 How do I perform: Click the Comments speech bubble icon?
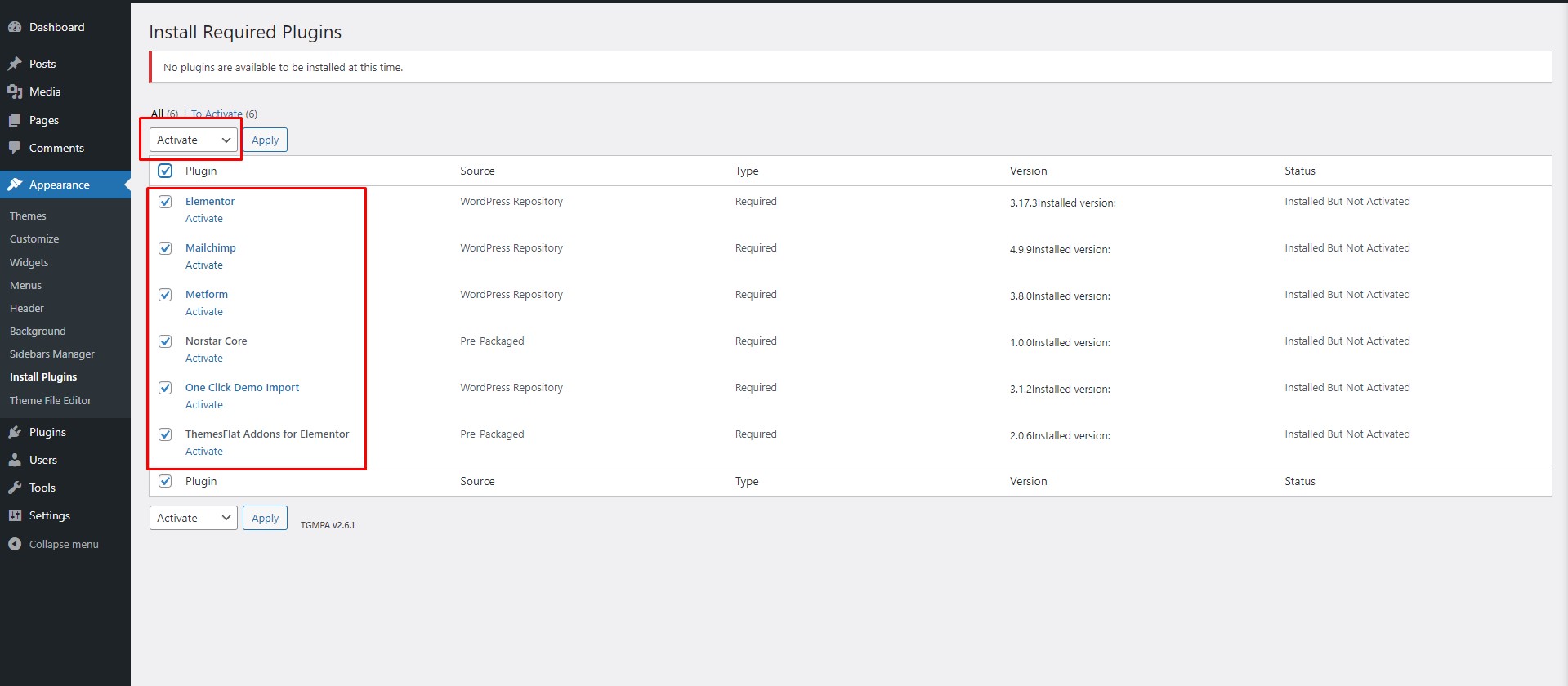click(15, 148)
